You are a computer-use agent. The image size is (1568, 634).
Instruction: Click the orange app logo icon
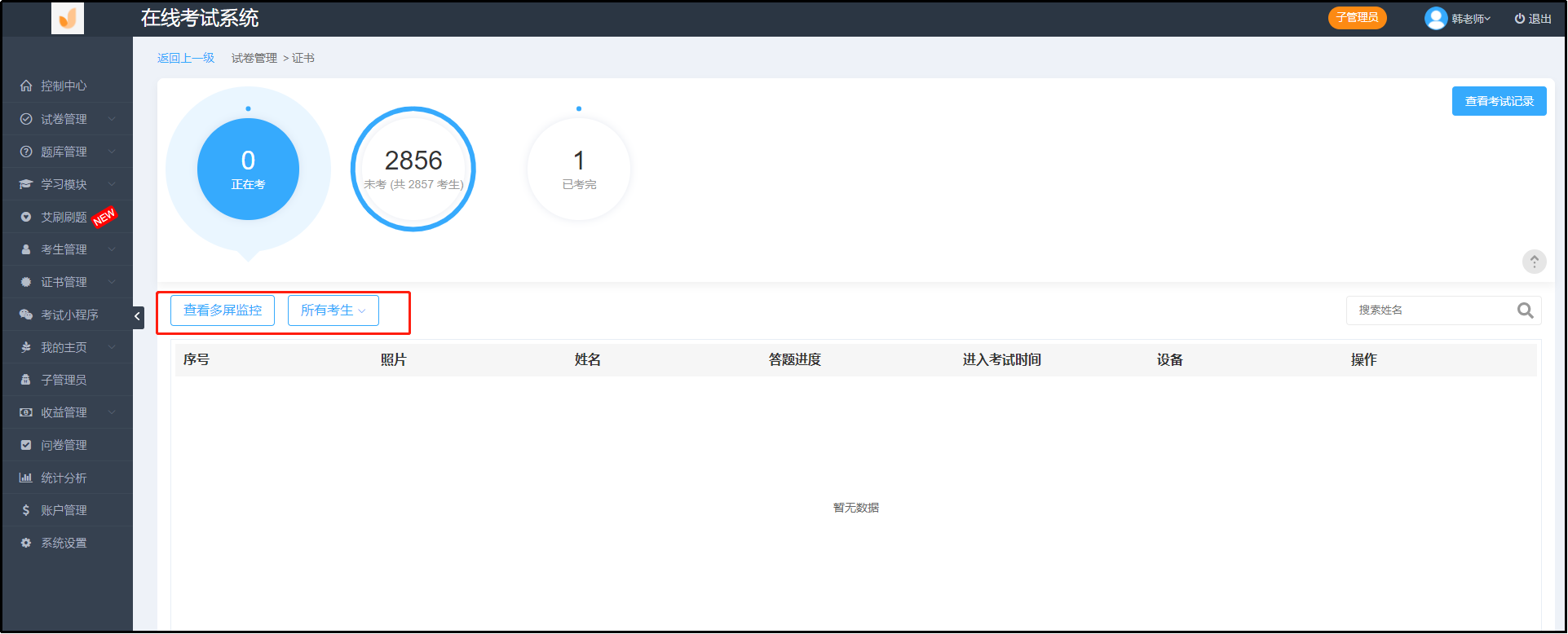tap(68, 18)
